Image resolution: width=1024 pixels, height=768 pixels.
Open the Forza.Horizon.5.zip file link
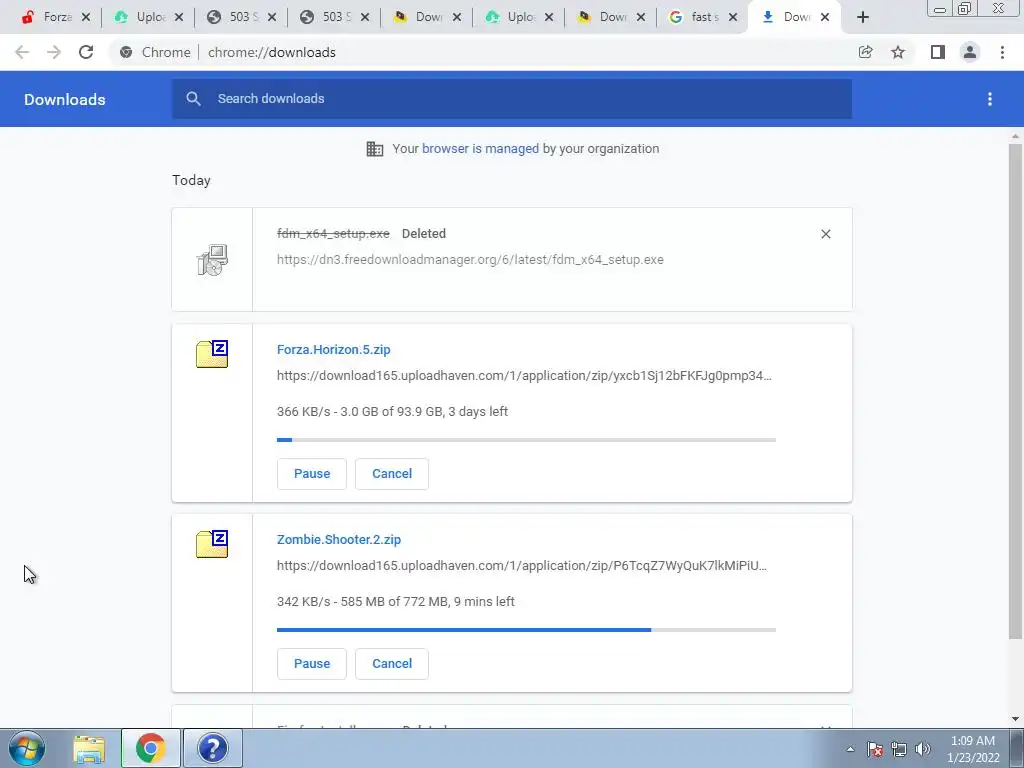[334, 349]
